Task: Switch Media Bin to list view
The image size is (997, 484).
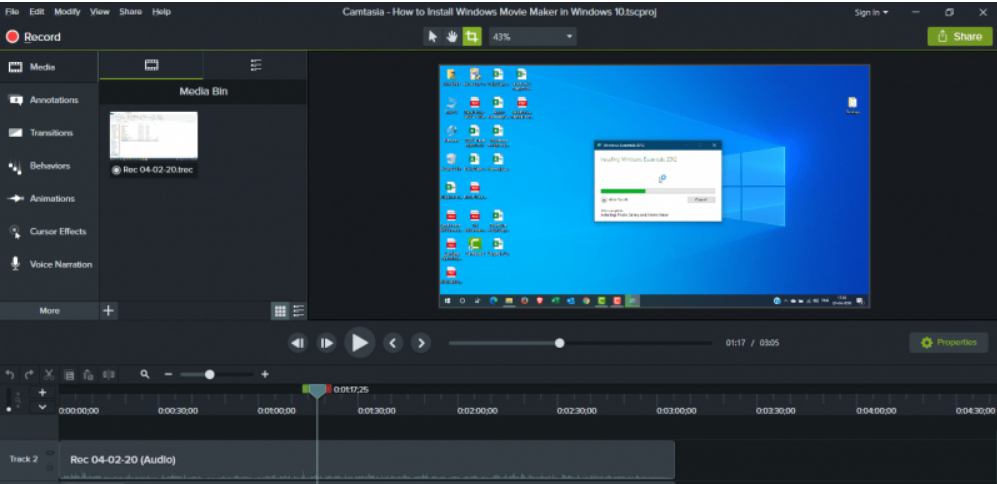Action: 299,311
